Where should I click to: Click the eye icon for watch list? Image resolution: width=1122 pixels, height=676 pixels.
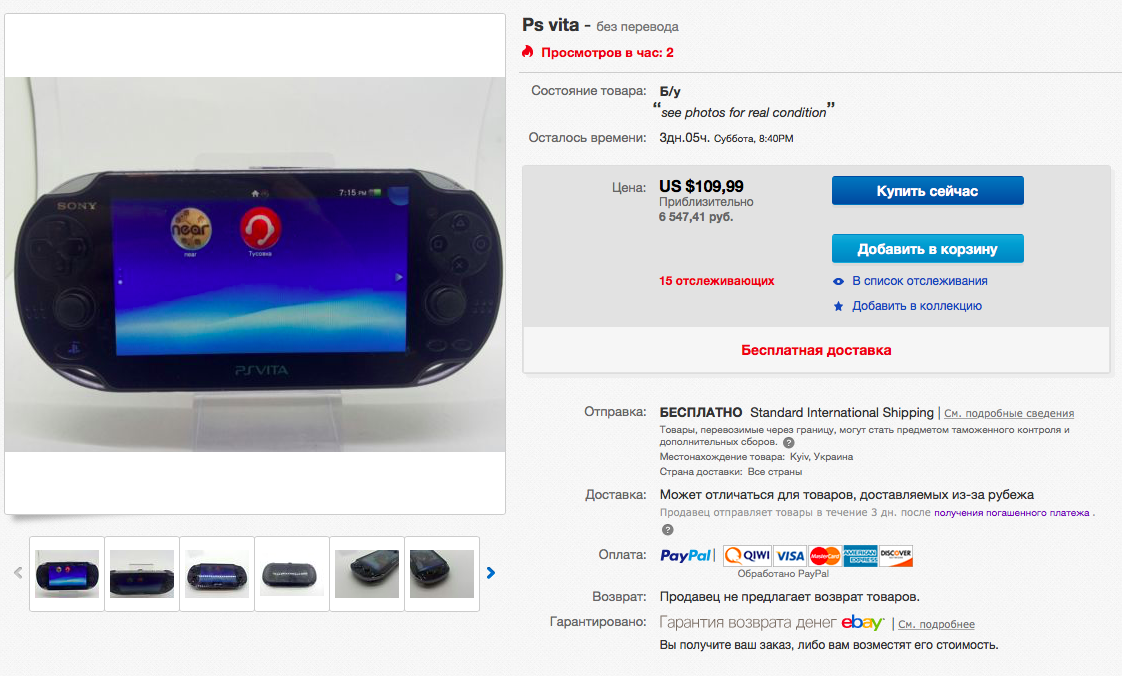(x=839, y=281)
